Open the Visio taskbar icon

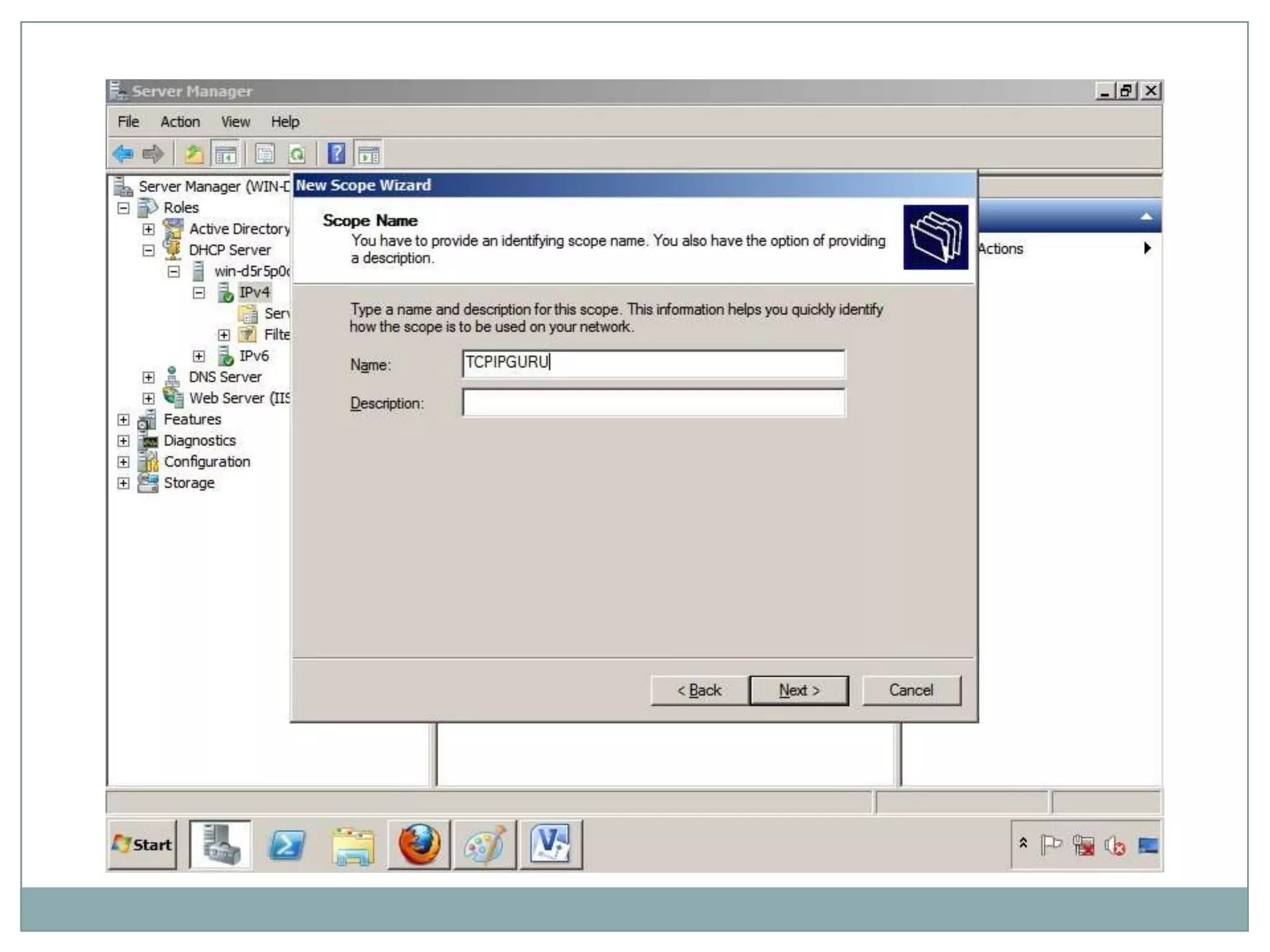[x=551, y=845]
